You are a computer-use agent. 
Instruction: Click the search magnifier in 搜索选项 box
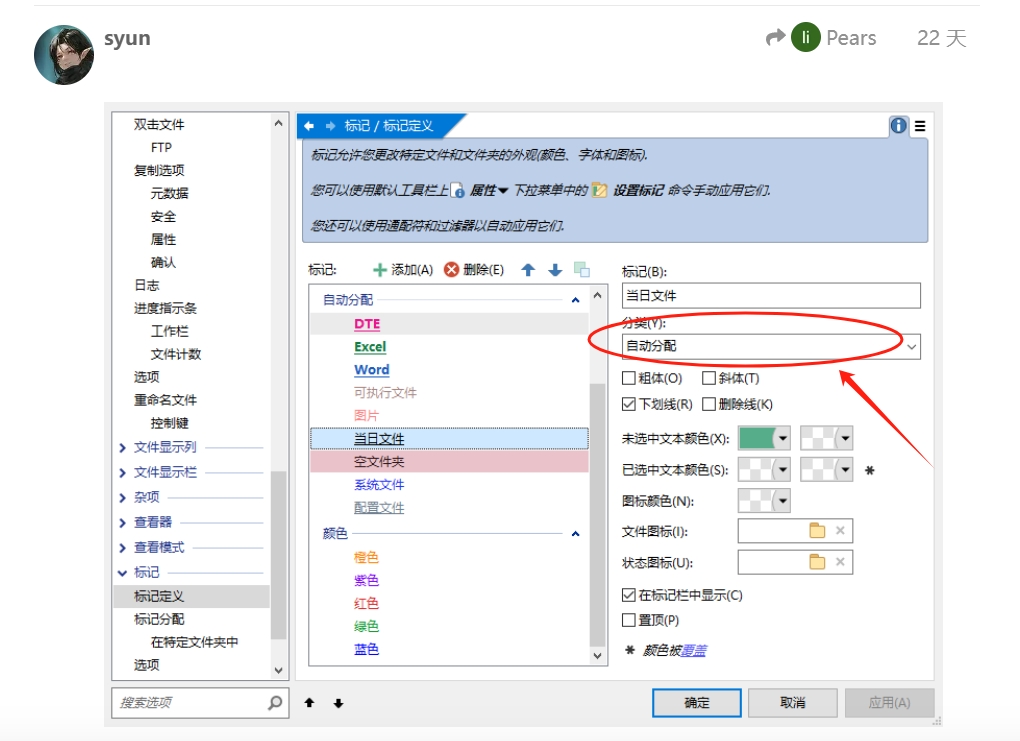click(x=275, y=703)
